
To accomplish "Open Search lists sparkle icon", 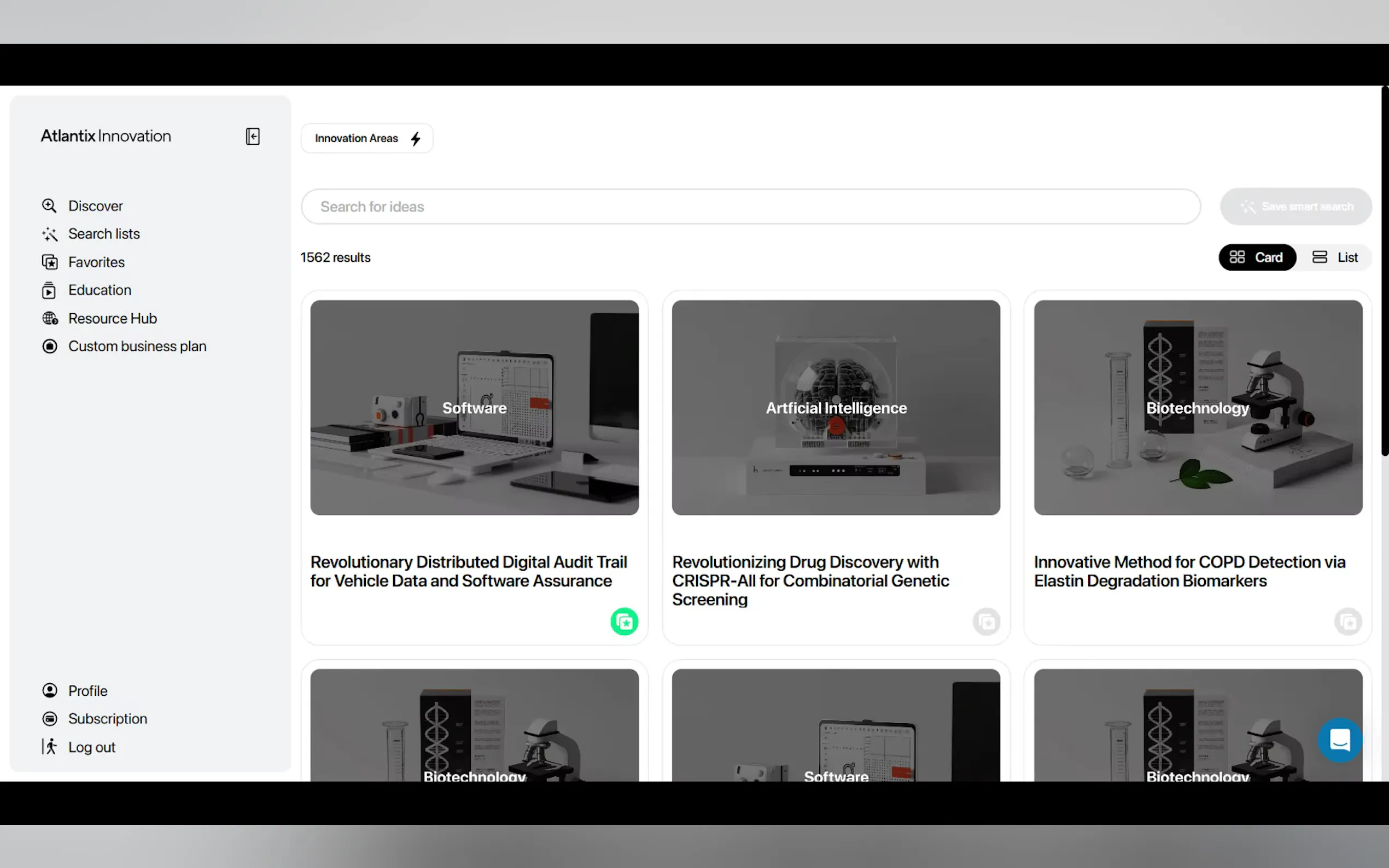I will click(x=49, y=234).
